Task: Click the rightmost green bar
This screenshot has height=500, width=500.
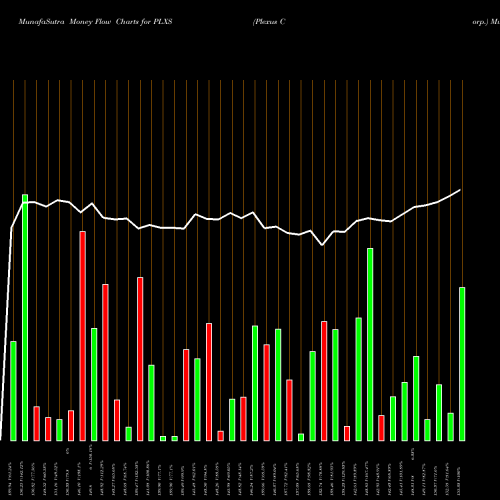Action: tap(462, 364)
